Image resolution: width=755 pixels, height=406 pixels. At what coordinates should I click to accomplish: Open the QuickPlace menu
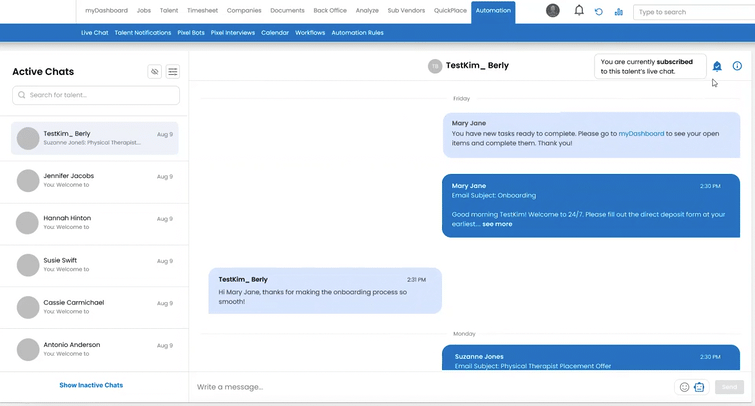click(450, 11)
